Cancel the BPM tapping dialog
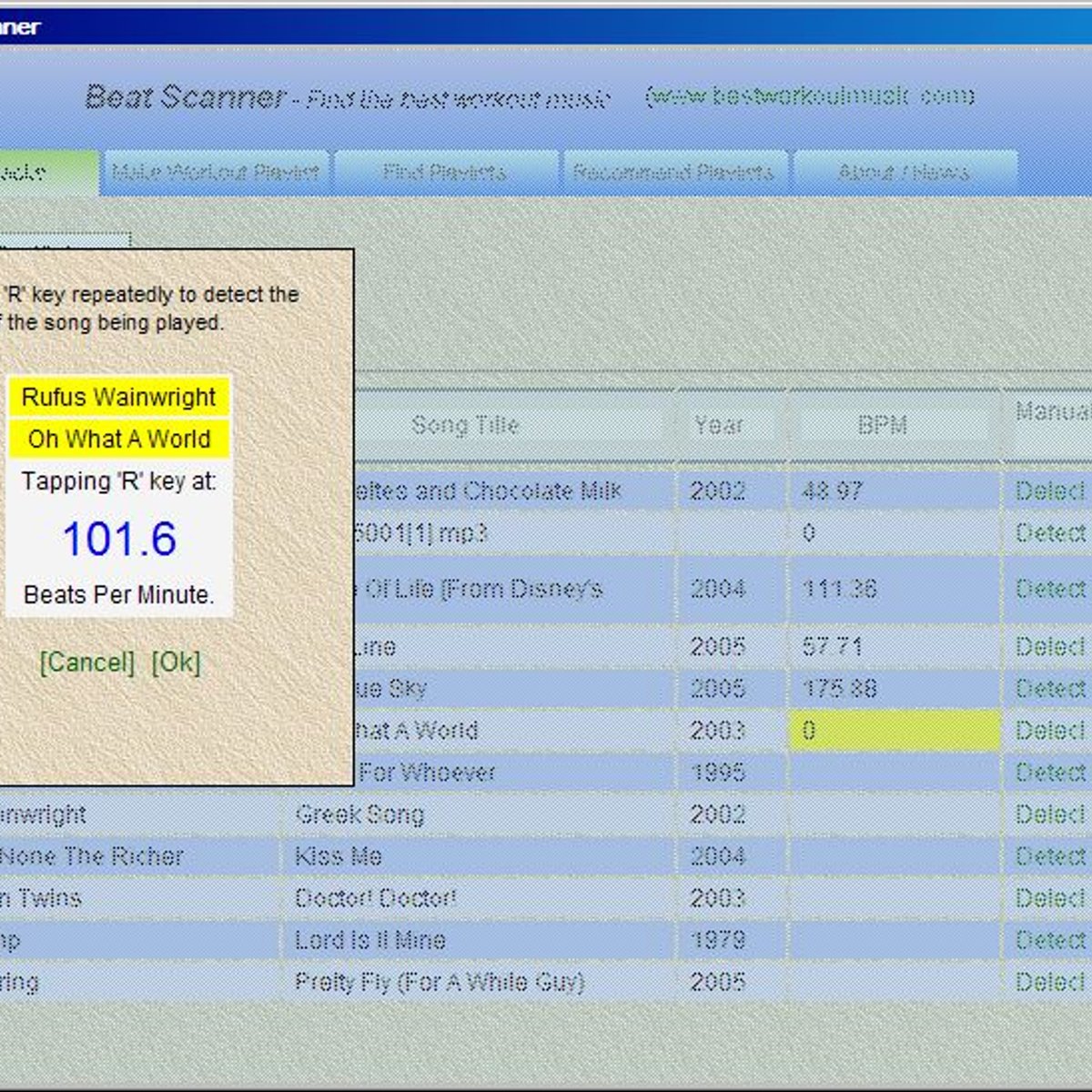1092x1092 pixels. pyautogui.click(x=87, y=662)
